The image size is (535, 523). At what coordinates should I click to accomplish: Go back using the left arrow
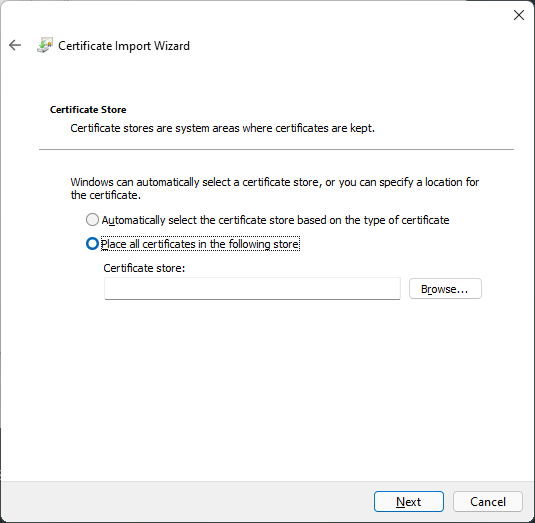tap(15, 45)
